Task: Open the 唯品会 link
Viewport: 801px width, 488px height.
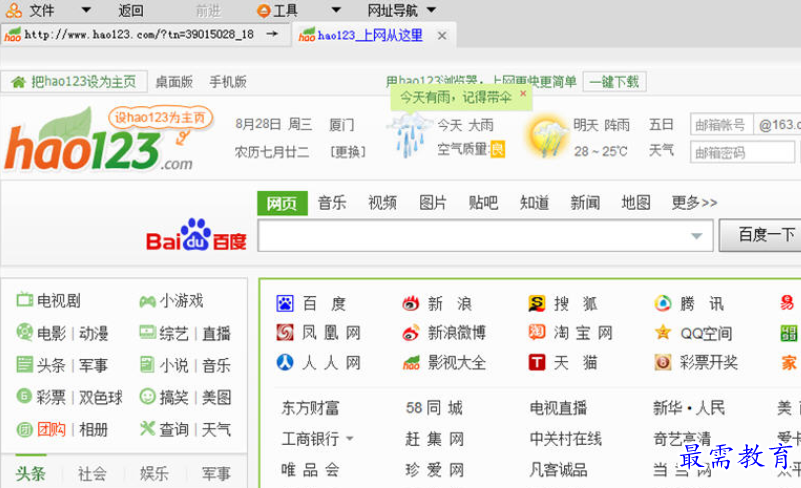Action: [310, 470]
